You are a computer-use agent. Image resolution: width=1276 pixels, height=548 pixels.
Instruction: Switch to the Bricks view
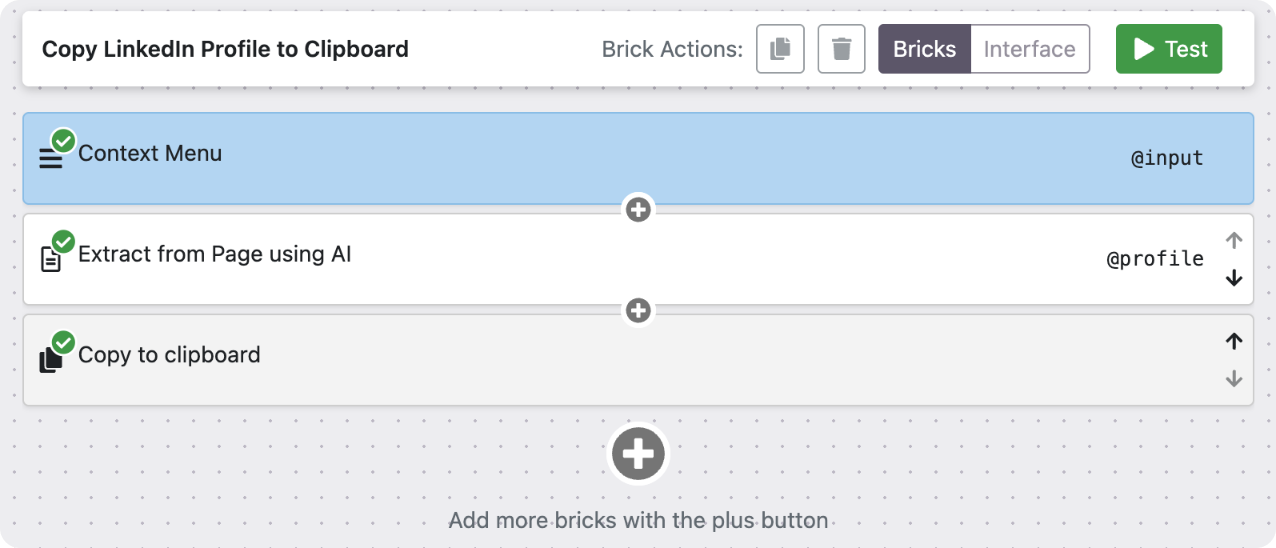924,49
